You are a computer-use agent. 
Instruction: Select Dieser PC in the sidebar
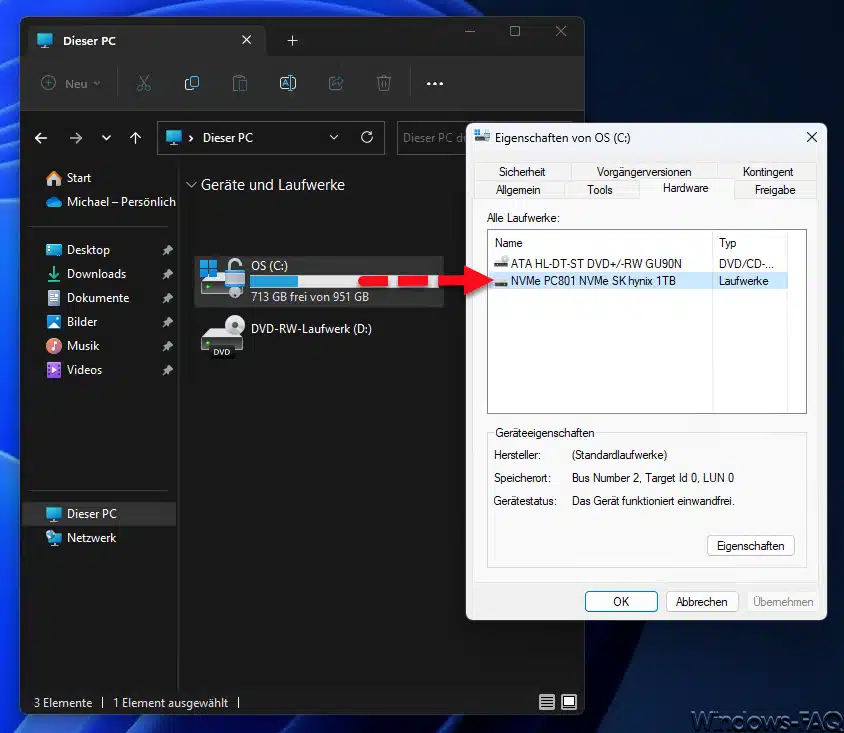99,514
